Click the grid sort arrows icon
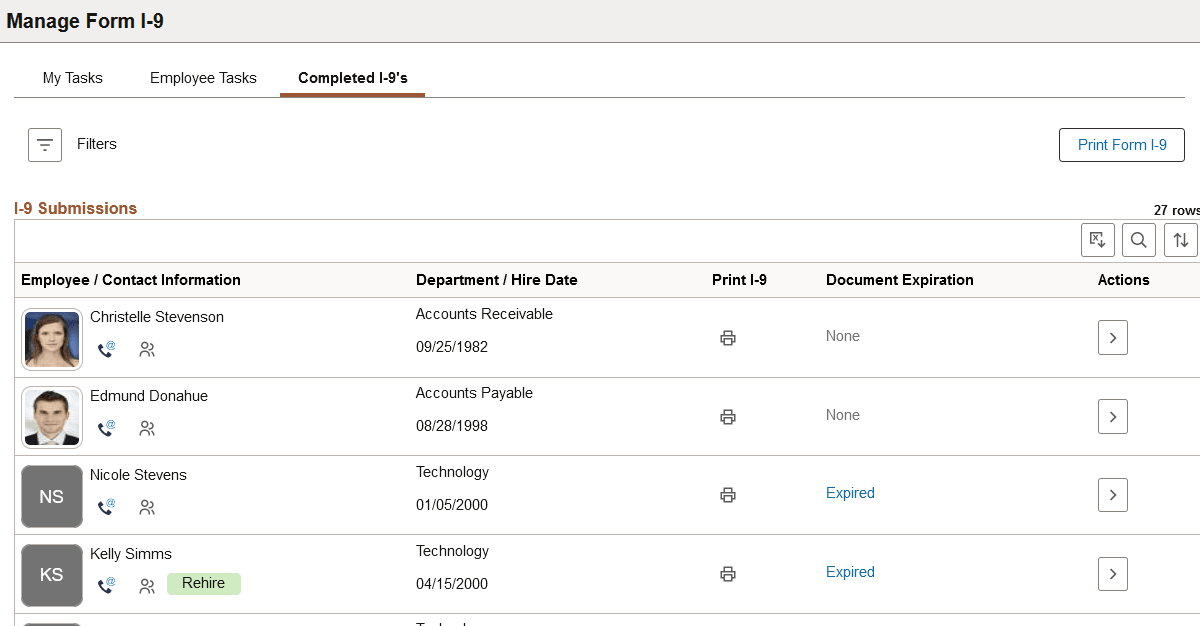This screenshot has width=1200, height=626. (1181, 240)
